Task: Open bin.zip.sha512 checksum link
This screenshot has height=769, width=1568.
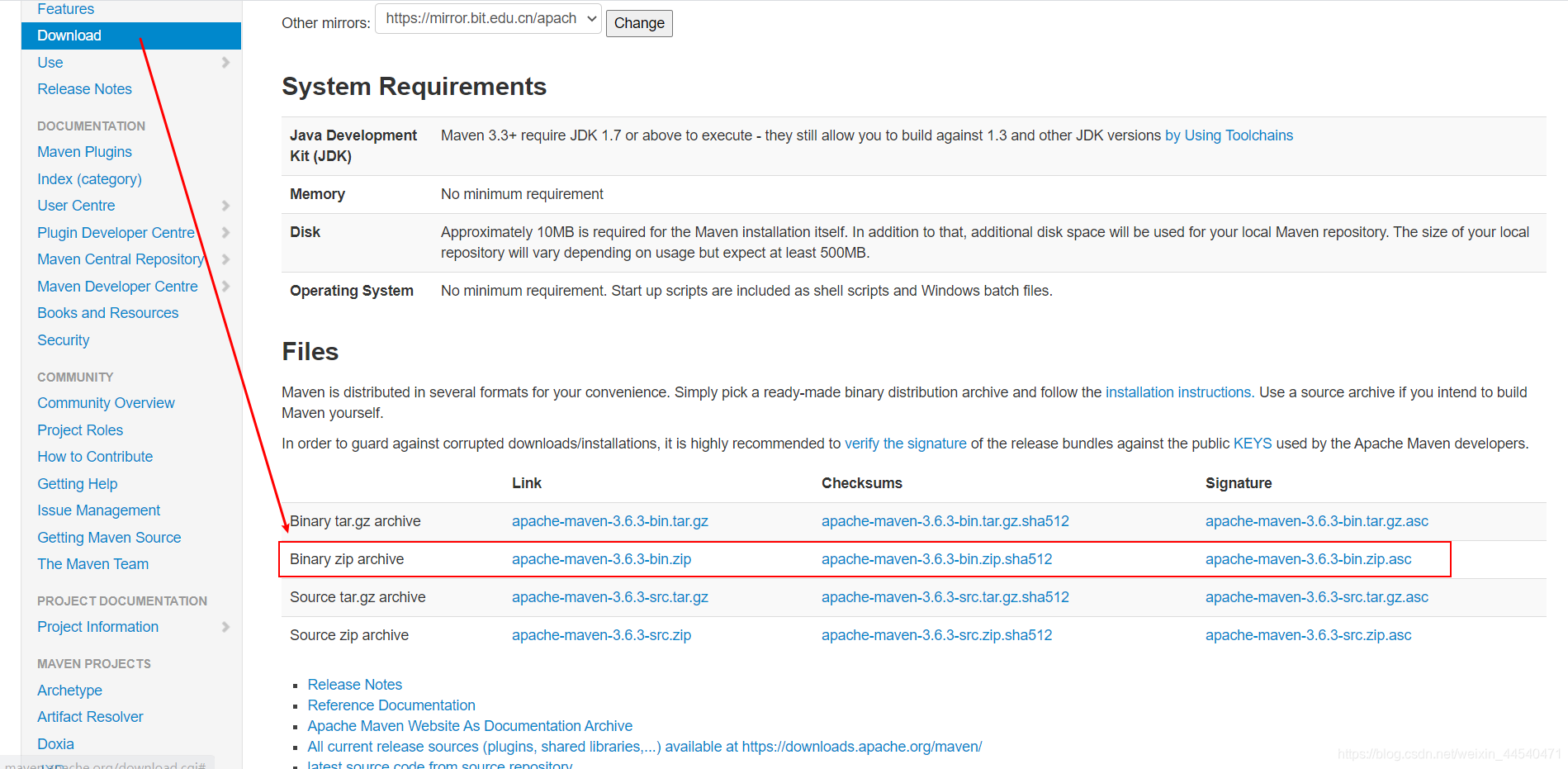Action: coord(936,559)
